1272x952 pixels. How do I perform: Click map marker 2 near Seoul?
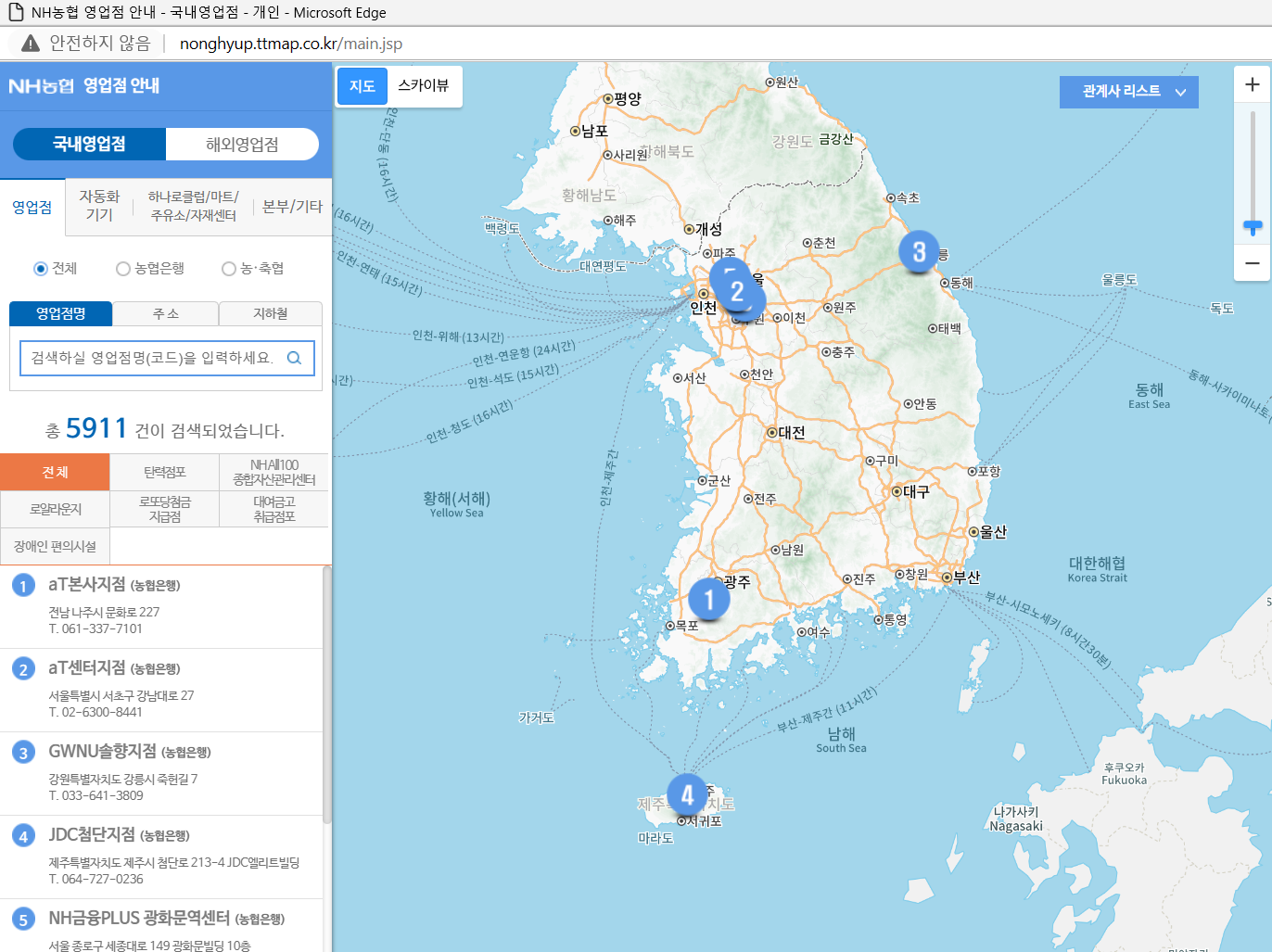(x=737, y=292)
